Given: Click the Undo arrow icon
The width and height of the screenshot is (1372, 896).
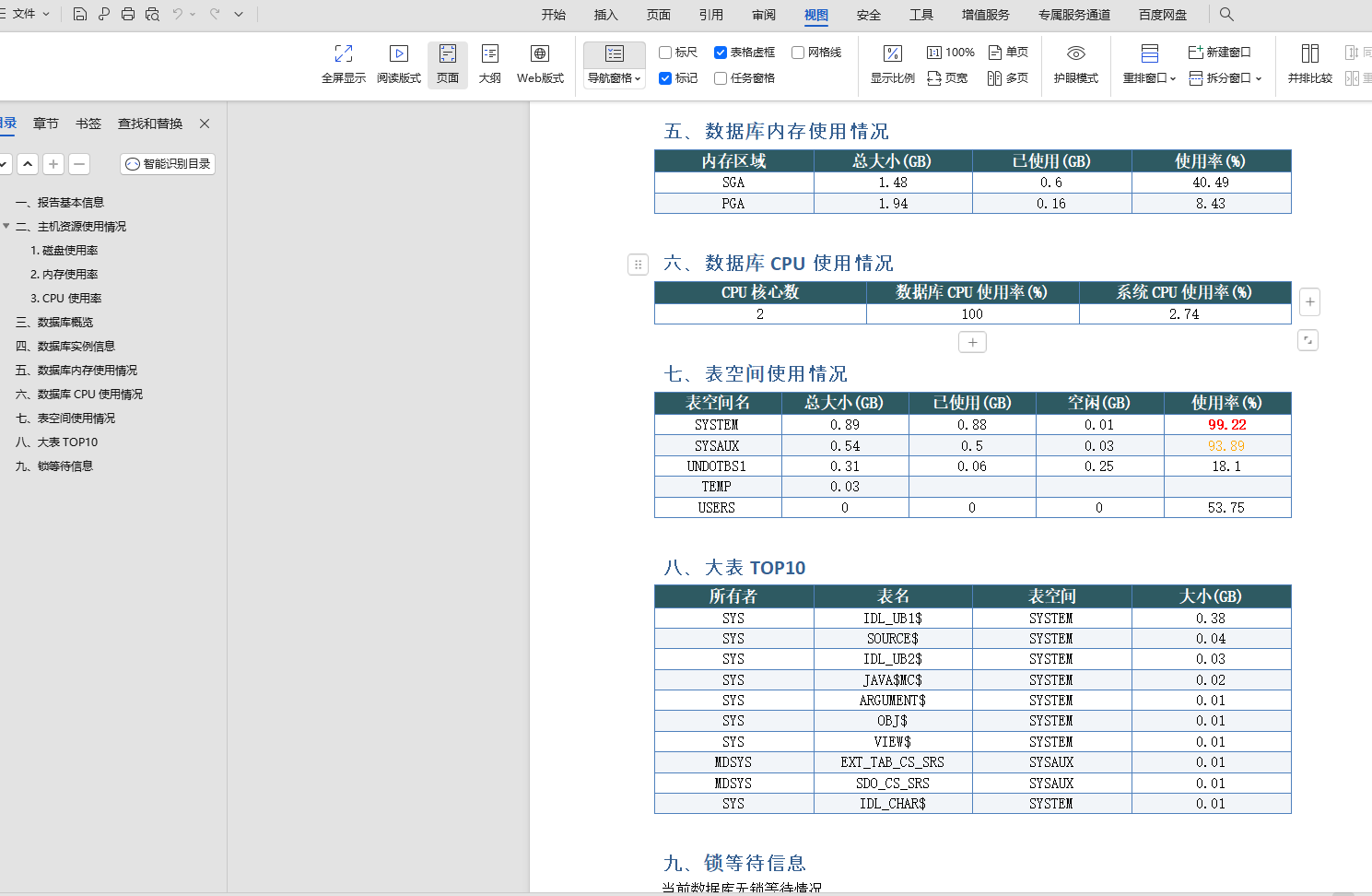Looking at the screenshot, I should point(178,14).
